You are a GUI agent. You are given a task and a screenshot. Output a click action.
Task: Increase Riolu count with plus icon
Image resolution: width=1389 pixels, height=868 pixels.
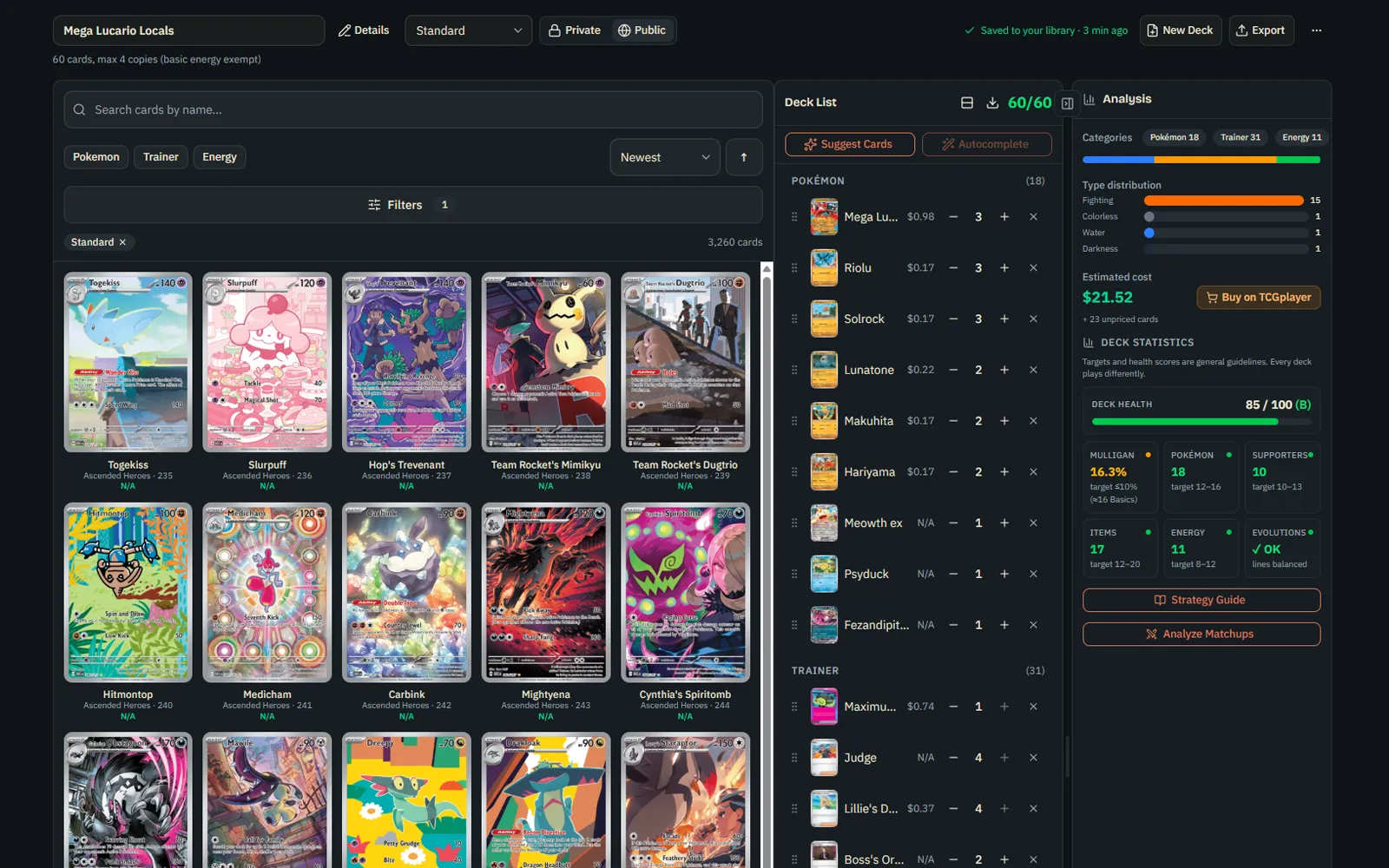1004,268
